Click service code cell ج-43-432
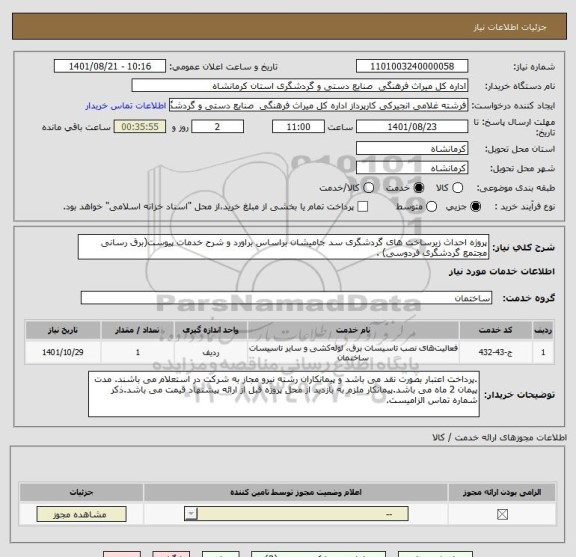 point(495,352)
